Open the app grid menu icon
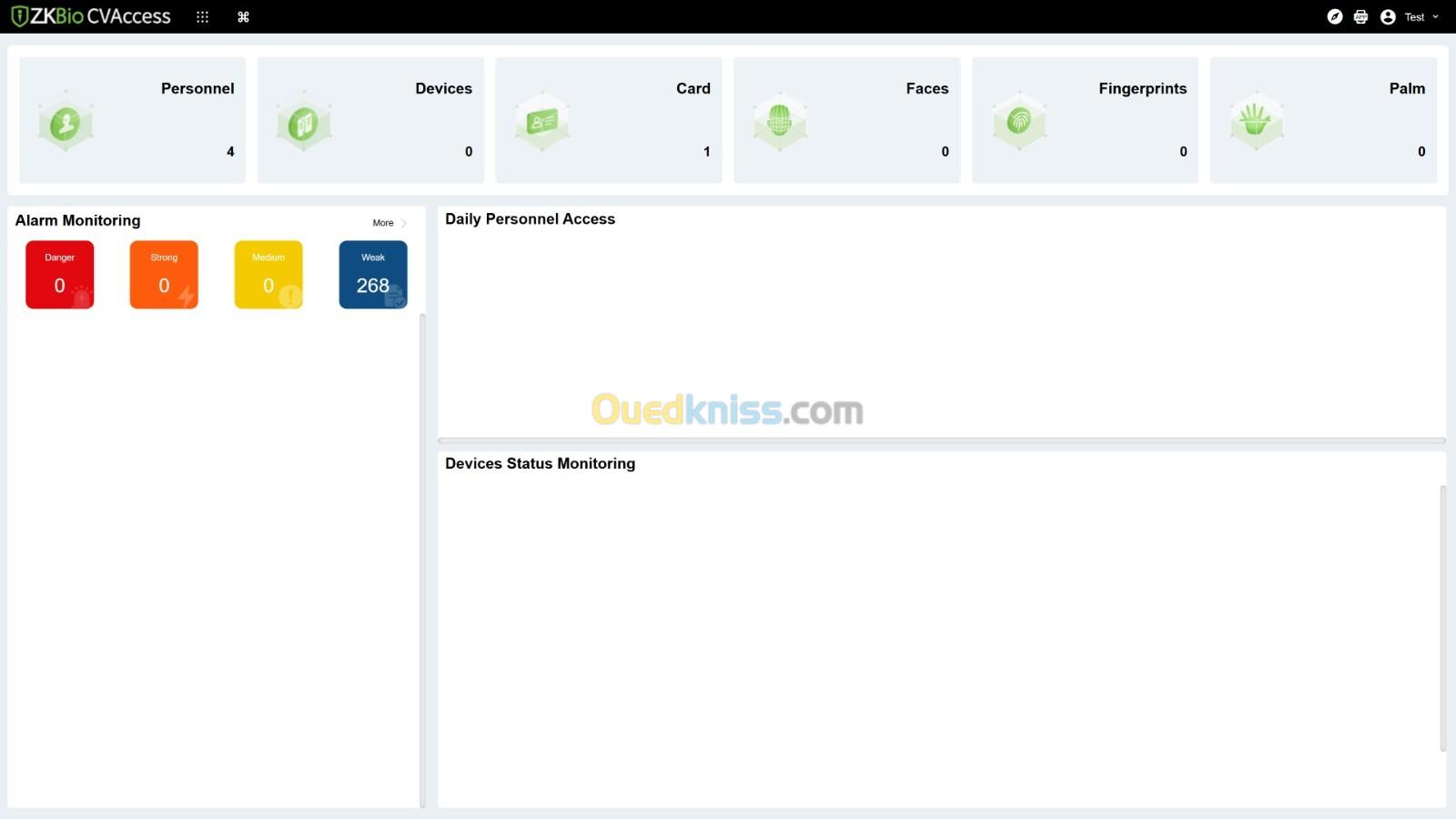The height and width of the screenshot is (819, 1456). (202, 16)
